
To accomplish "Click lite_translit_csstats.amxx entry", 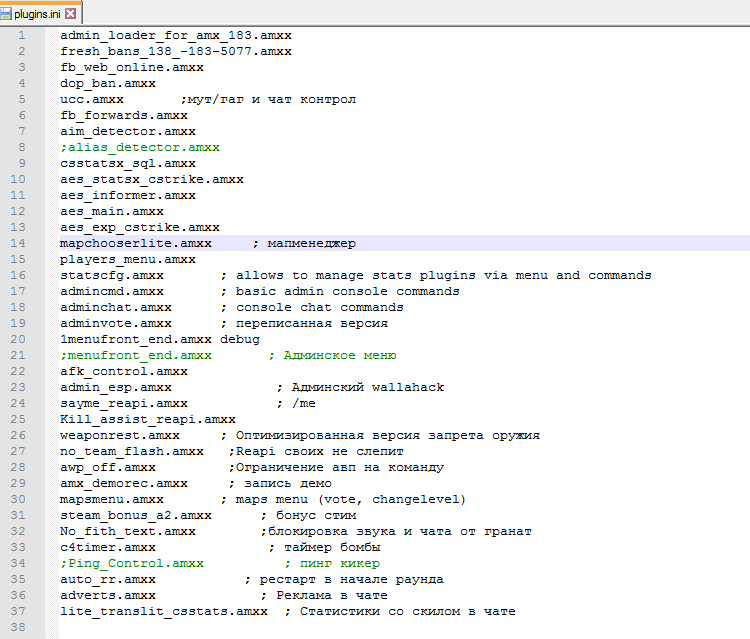I will 164,611.
